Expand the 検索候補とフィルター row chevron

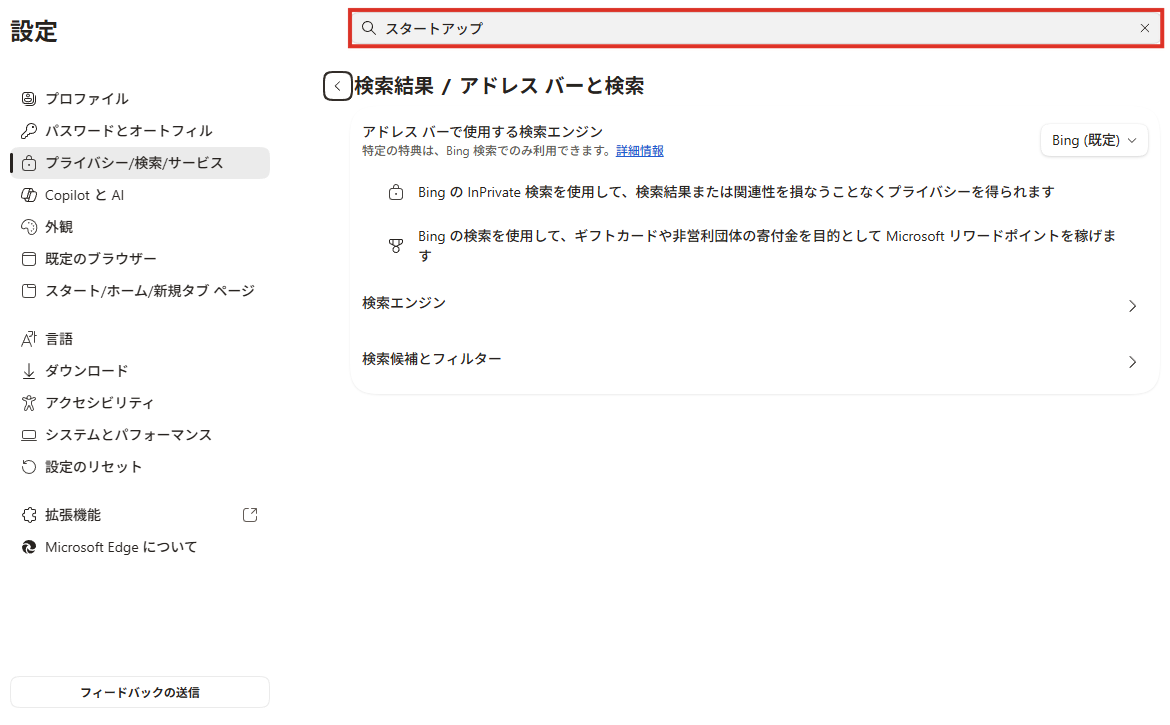tap(1133, 362)
